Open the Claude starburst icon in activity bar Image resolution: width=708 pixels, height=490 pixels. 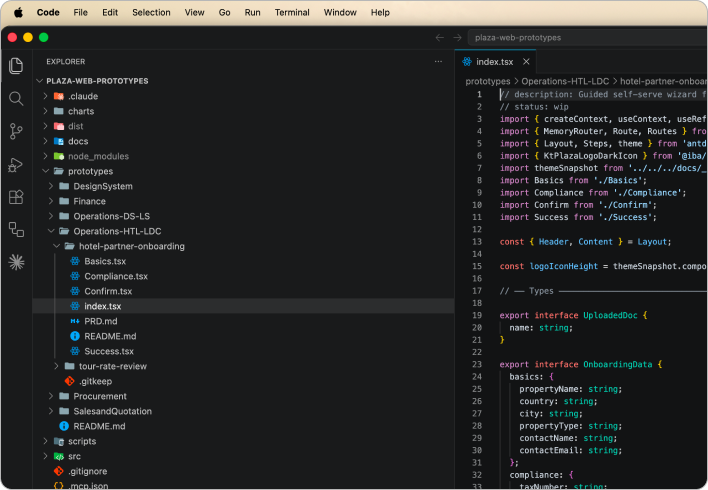click(16, 262)
